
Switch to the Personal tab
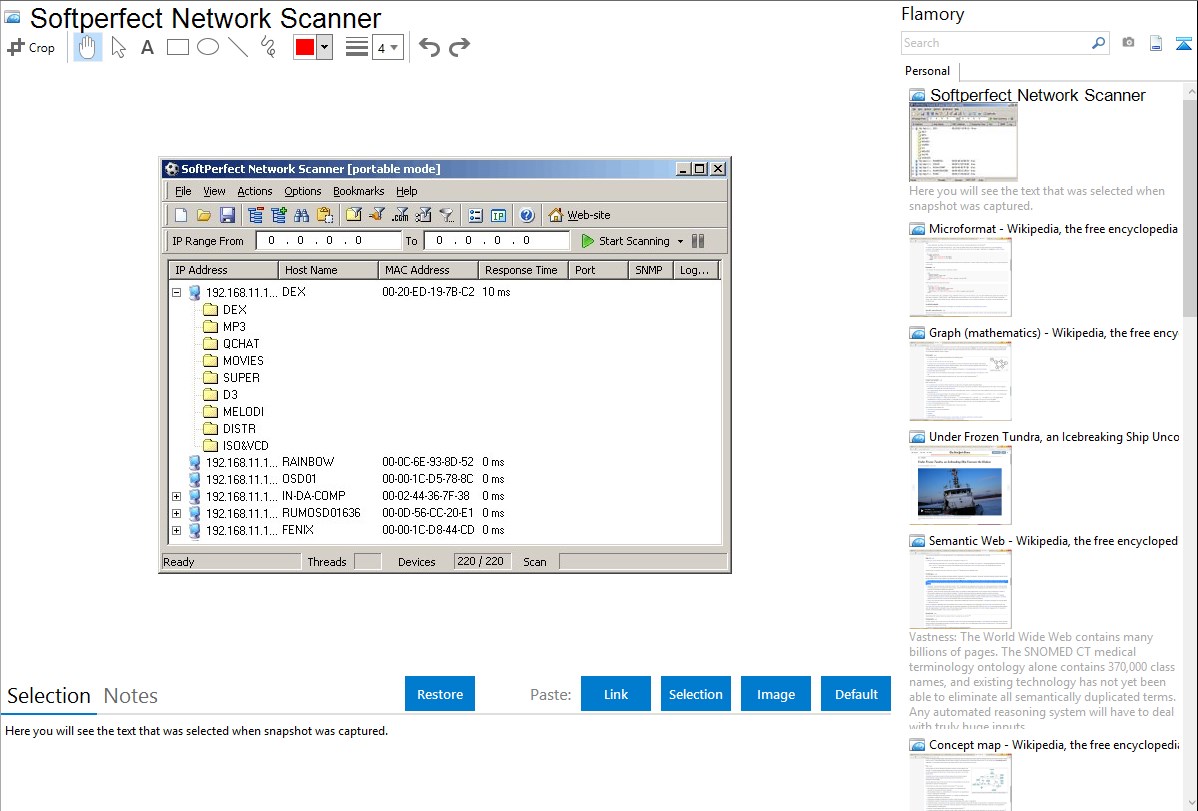point(928,71)
